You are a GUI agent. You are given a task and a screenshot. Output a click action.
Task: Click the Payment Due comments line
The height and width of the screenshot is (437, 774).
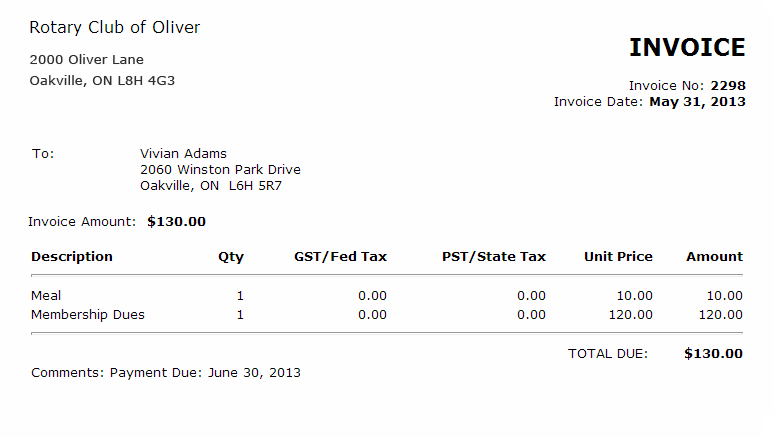tap(166, 372)
